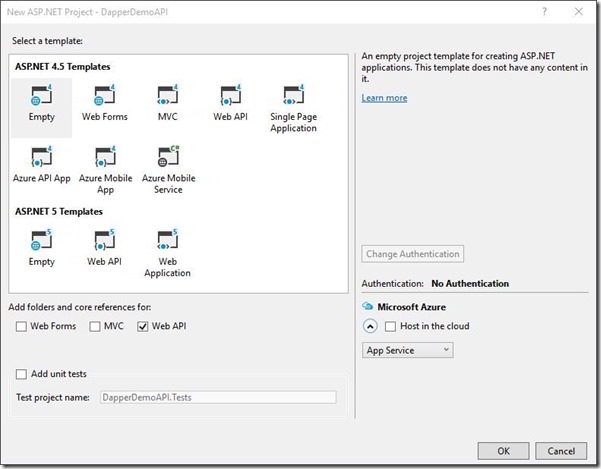Screen dimensions: 601x469
Task: Click the 'Select a template:' label
Action: pyautogui.click(x=47, y=41)
